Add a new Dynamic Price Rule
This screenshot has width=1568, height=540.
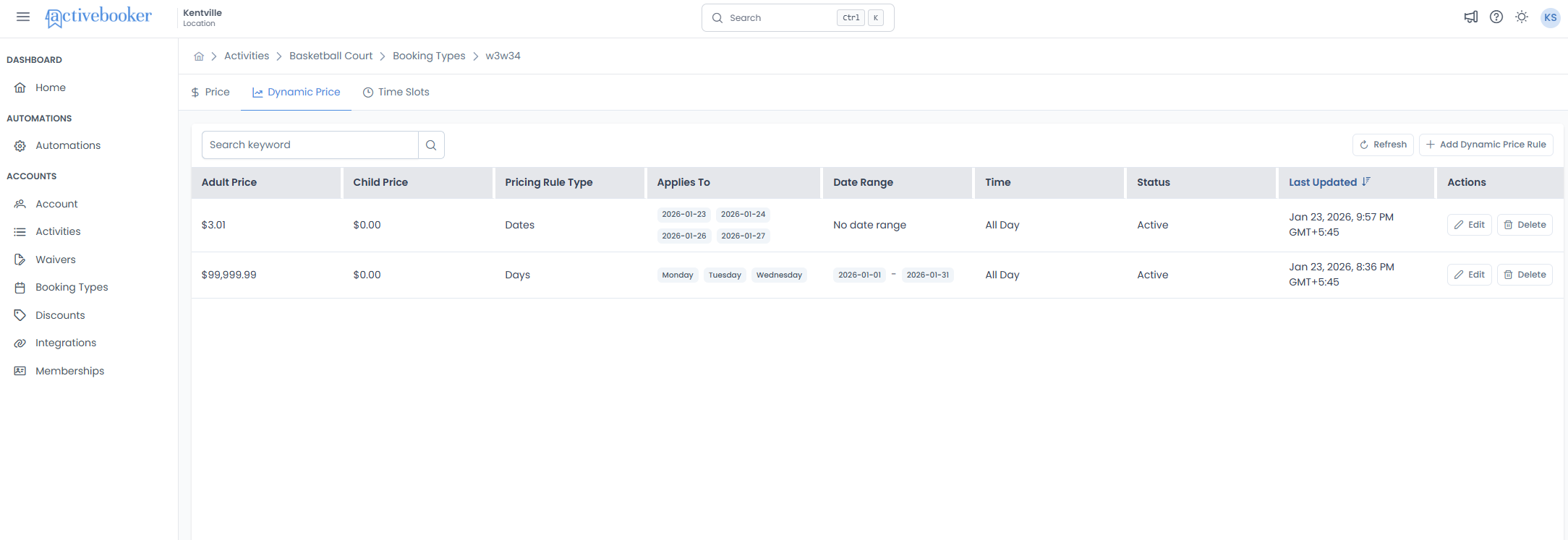[x=1486, y=145]
